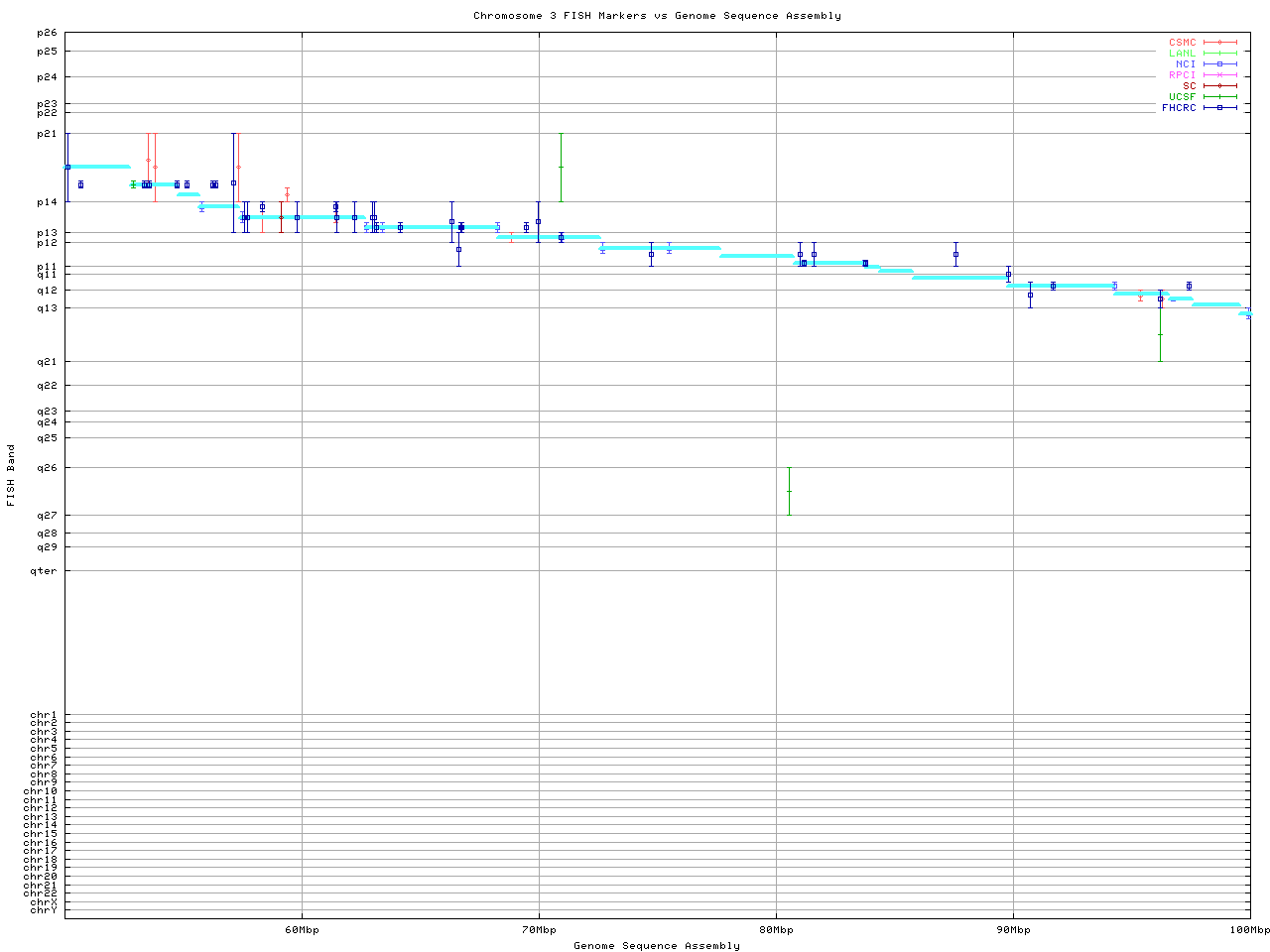Click the q25 band label
This screenshot has width=1270, height=952.
pyautogui.click(x=48, y=437)
